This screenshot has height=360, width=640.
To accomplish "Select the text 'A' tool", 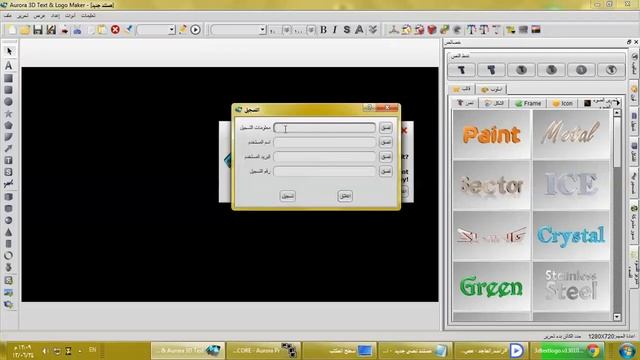I will [9, 65].
